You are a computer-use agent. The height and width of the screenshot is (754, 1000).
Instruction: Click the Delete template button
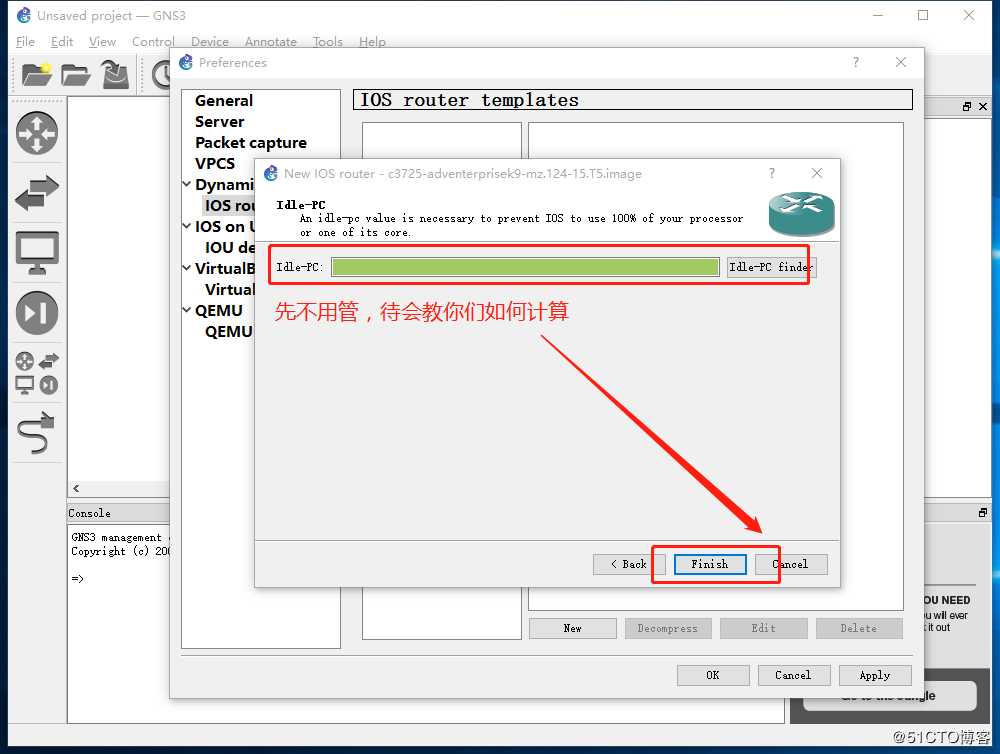[x=859, y=628]
